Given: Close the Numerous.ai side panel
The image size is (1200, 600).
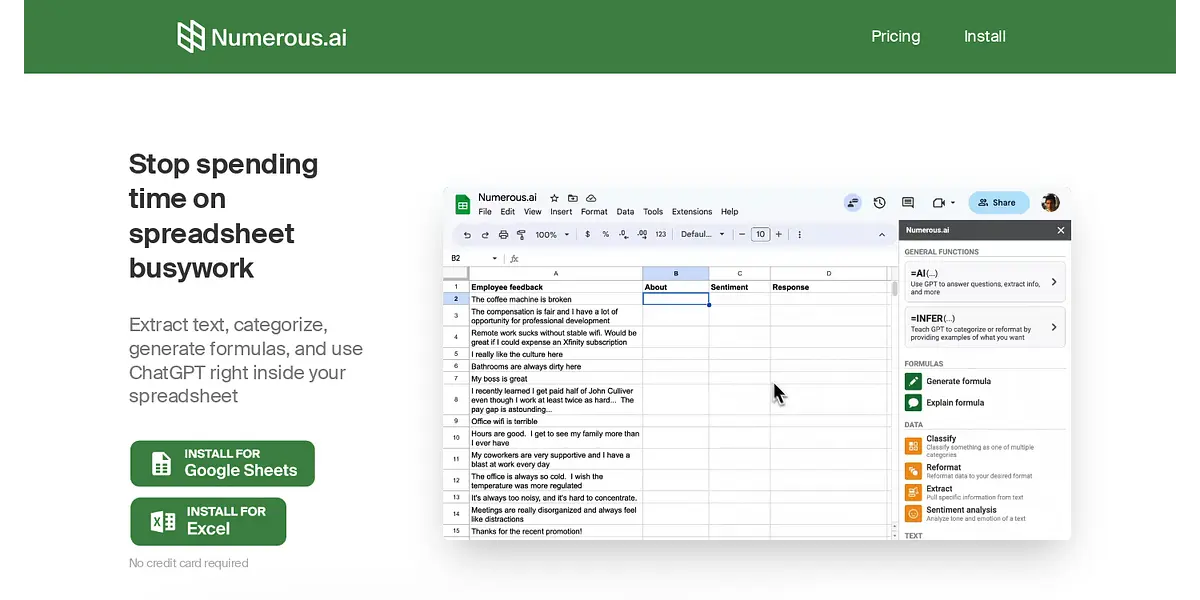Looking at the screenshot, I should 1061,230.
